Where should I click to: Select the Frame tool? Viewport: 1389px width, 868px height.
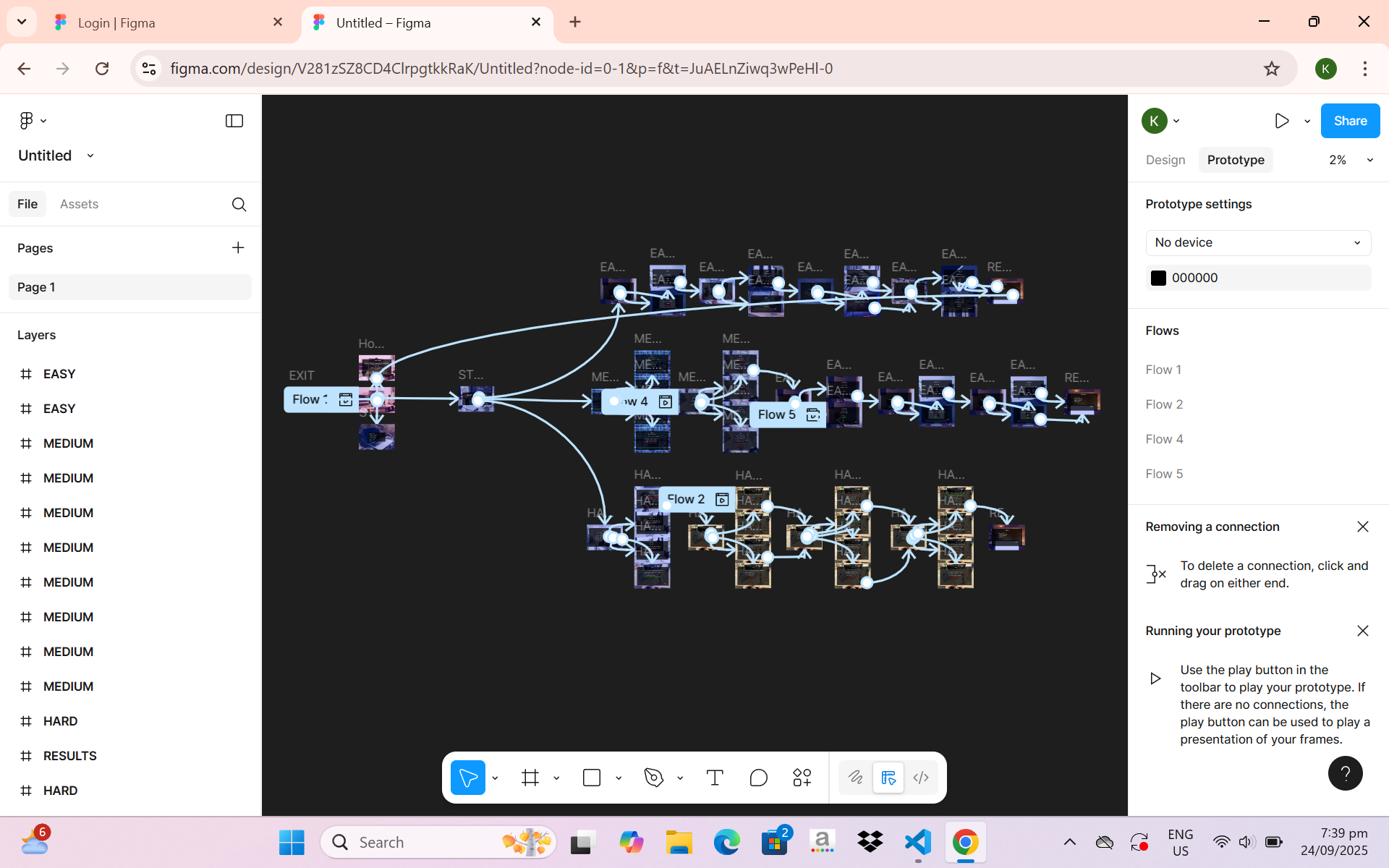530,778
